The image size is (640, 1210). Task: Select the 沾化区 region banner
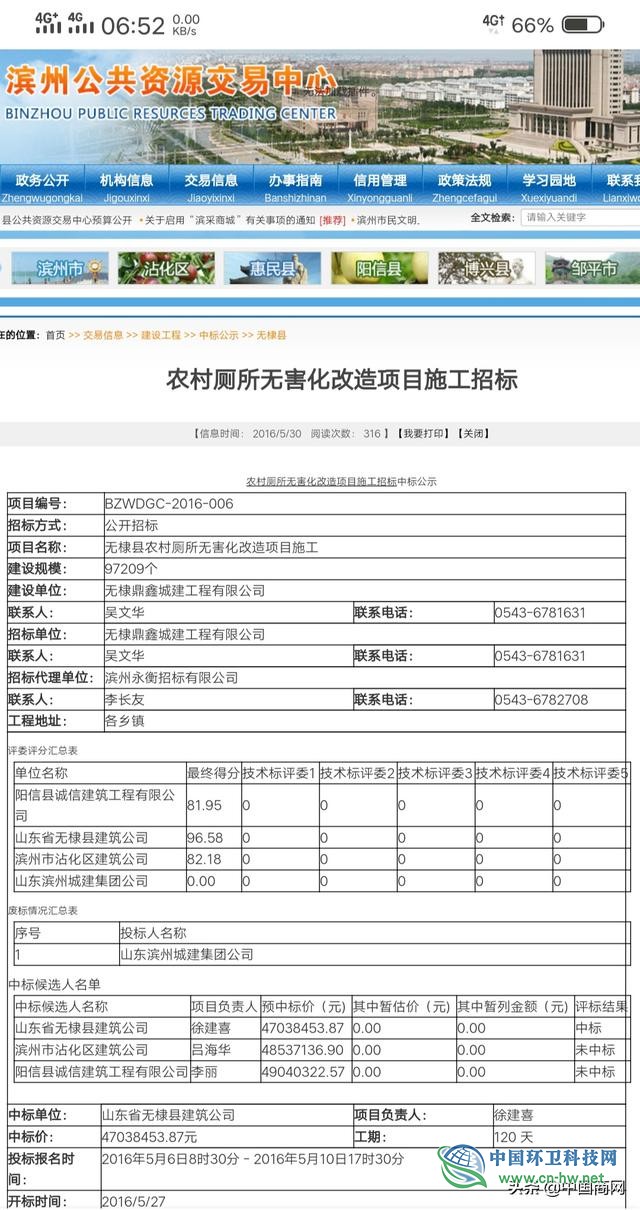click(166, 268)
